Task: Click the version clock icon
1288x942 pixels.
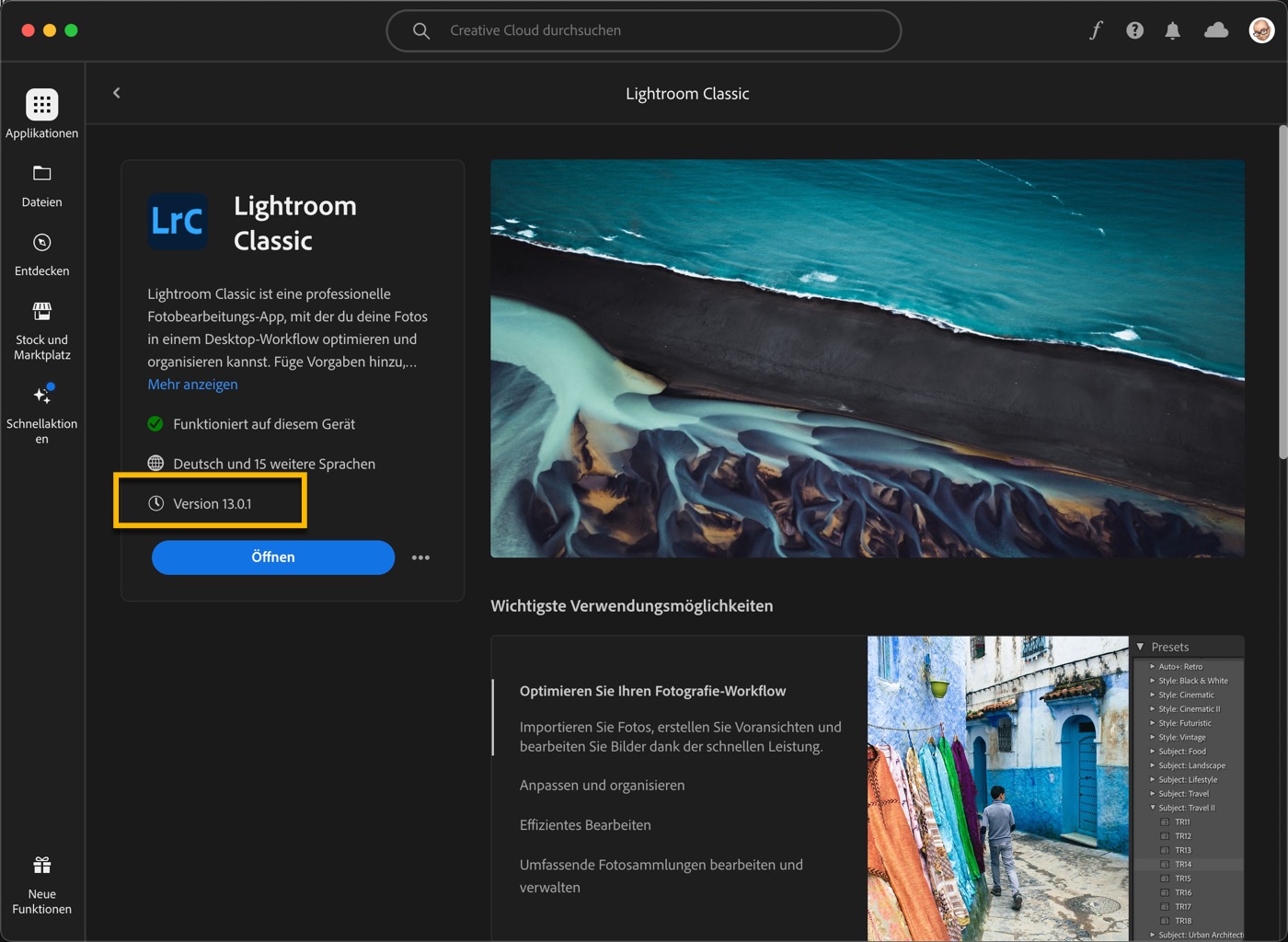Action: click(x=155, y=503)
